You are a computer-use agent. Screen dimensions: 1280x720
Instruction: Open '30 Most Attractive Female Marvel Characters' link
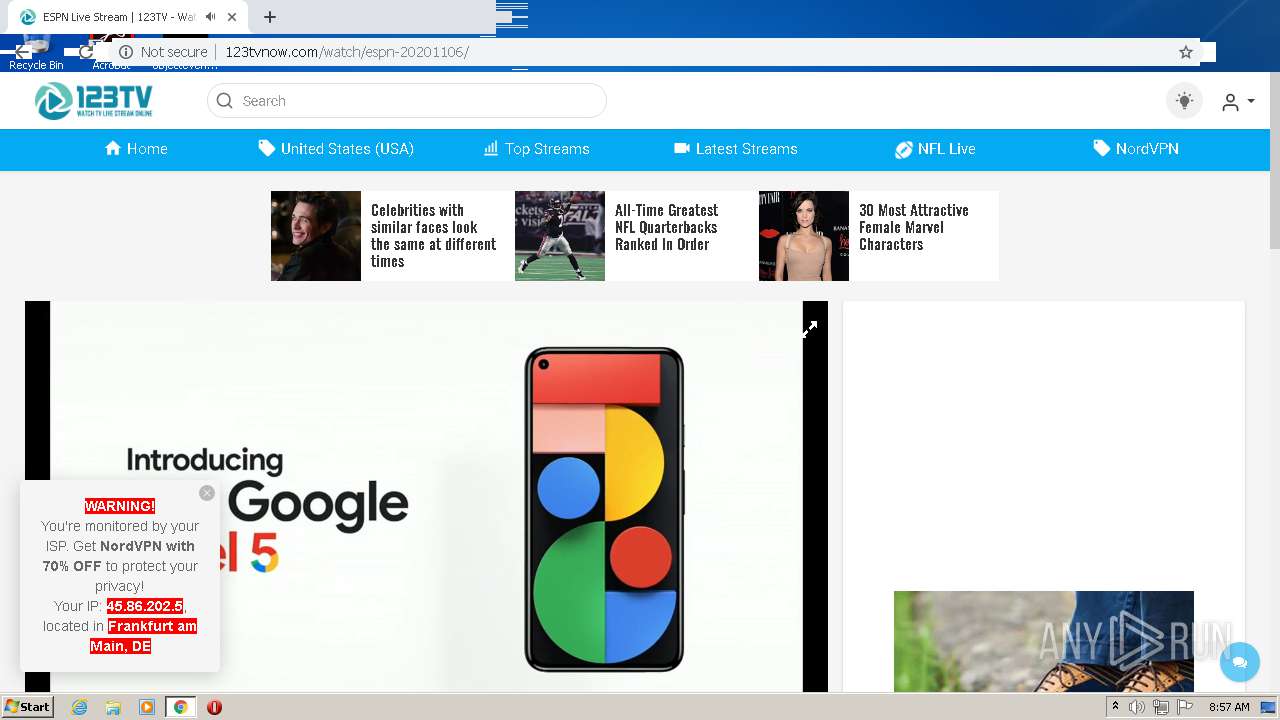914,227
